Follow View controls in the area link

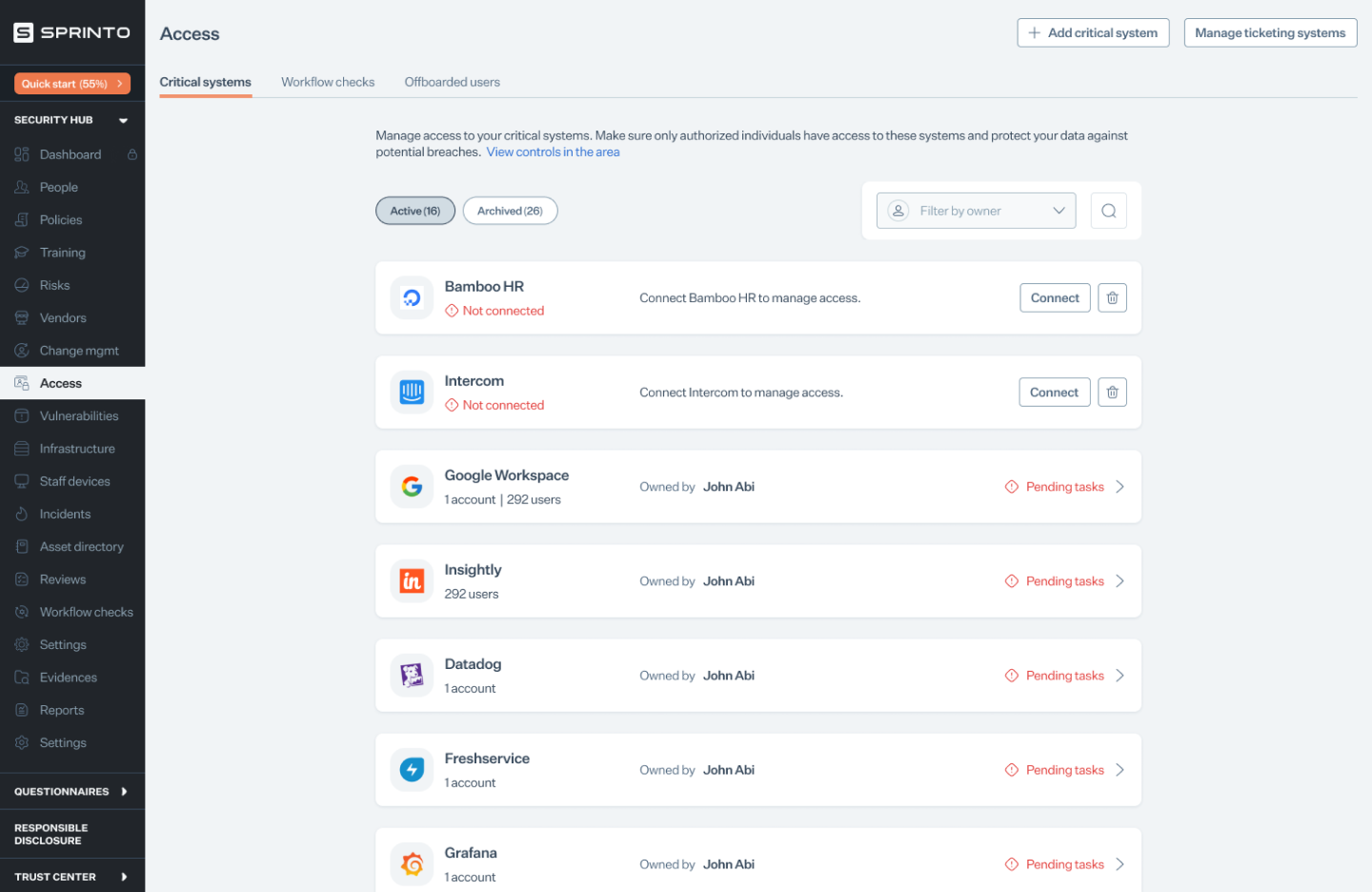pyautogui.click(x=553, y=152)
